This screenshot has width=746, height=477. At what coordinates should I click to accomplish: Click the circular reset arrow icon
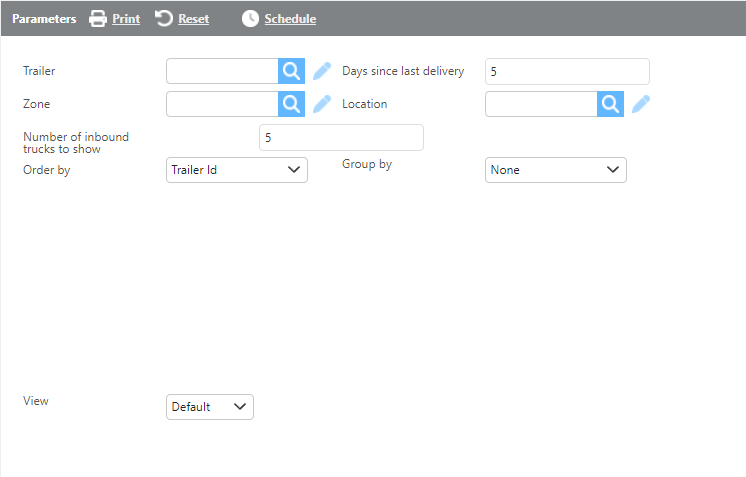pos(164,19)
